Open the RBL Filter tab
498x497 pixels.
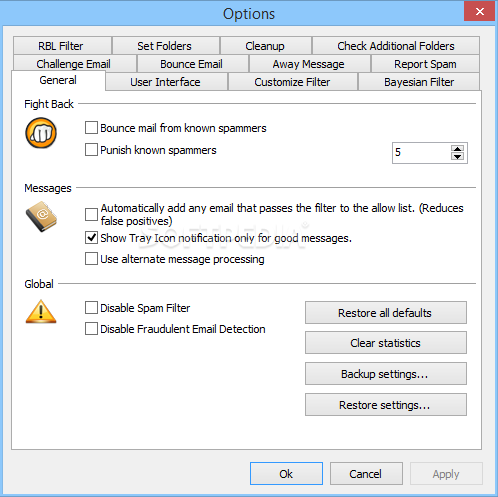tap(62, 46)
